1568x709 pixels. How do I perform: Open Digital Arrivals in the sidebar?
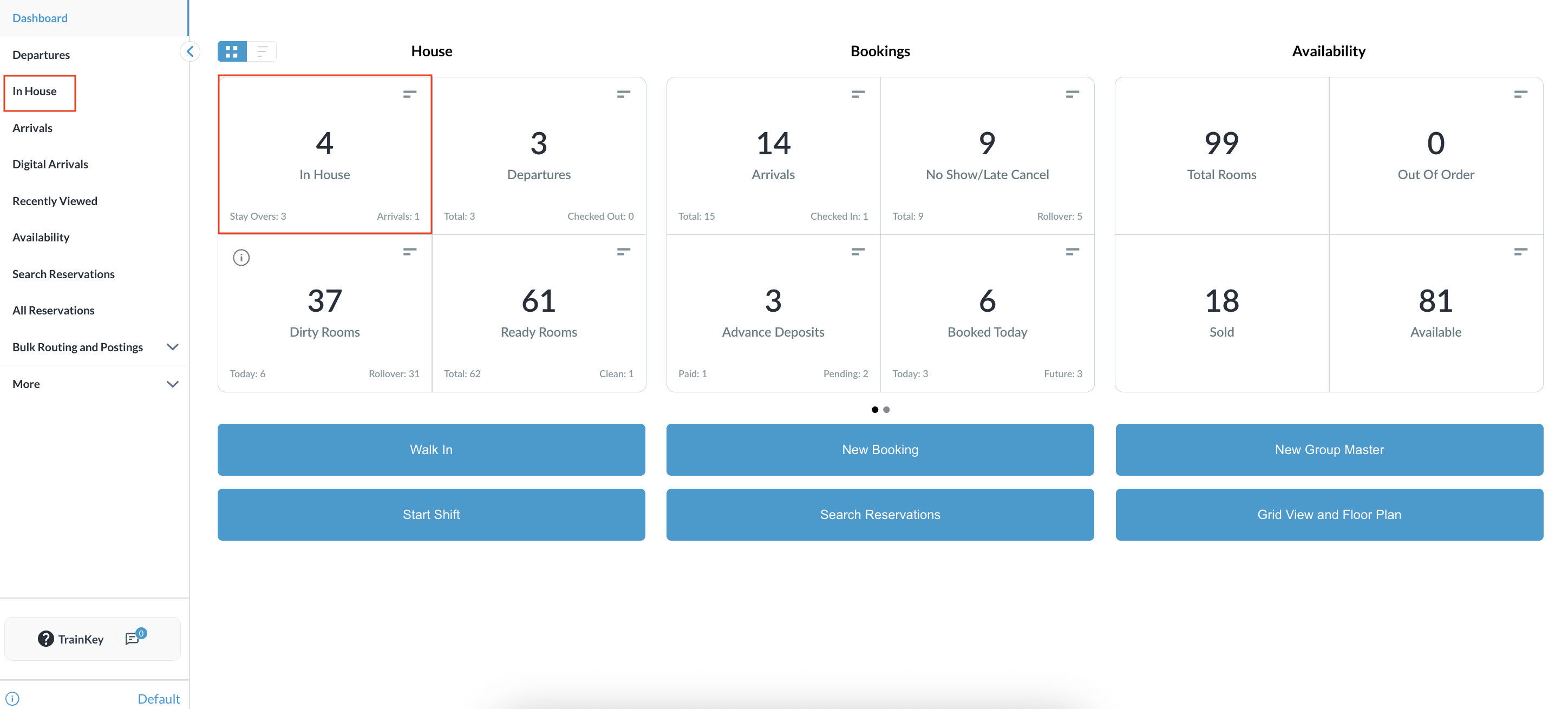click(x=50, y=165)
